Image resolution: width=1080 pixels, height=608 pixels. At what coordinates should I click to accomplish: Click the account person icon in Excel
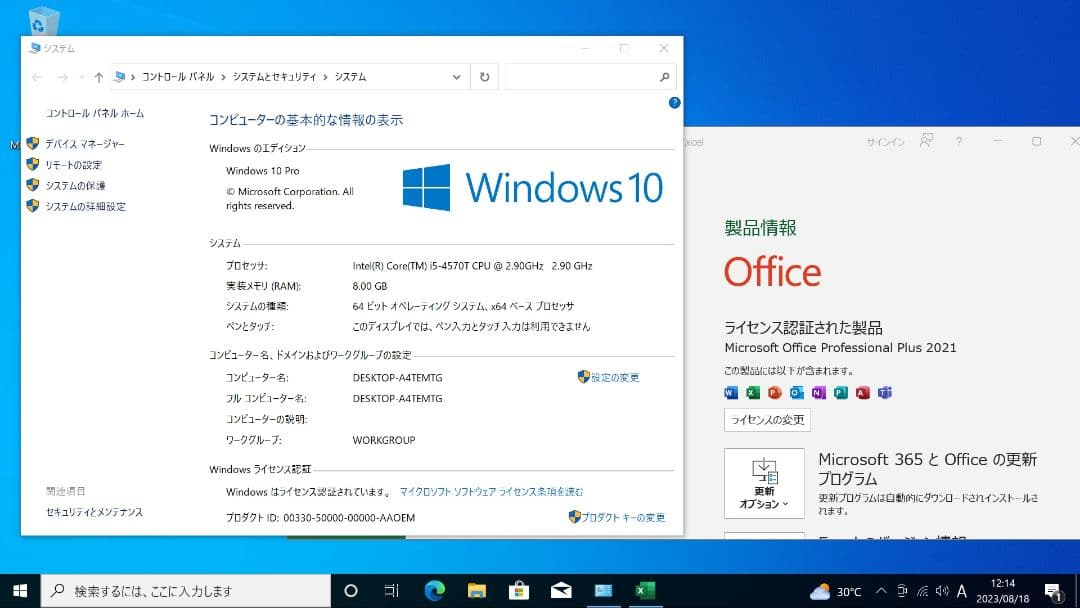tap(926, 141)
